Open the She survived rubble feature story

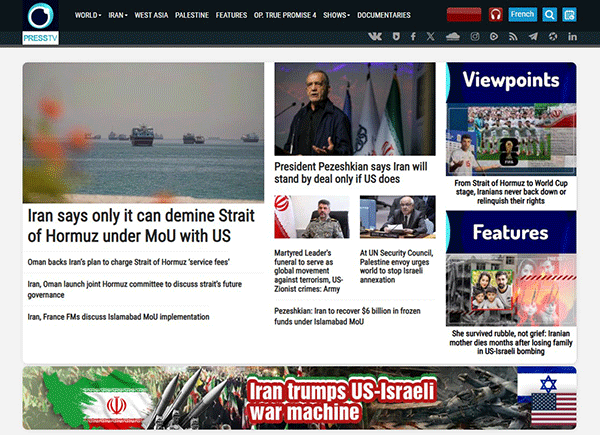(511, 342)
